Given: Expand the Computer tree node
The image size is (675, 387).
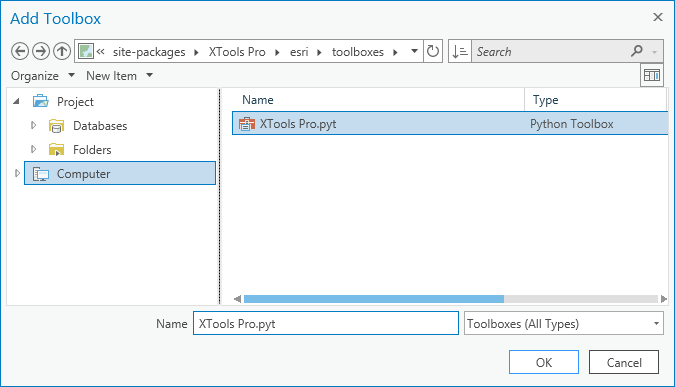Looking at the screenshot, I should pyautogui.click(x=17, y=173).
